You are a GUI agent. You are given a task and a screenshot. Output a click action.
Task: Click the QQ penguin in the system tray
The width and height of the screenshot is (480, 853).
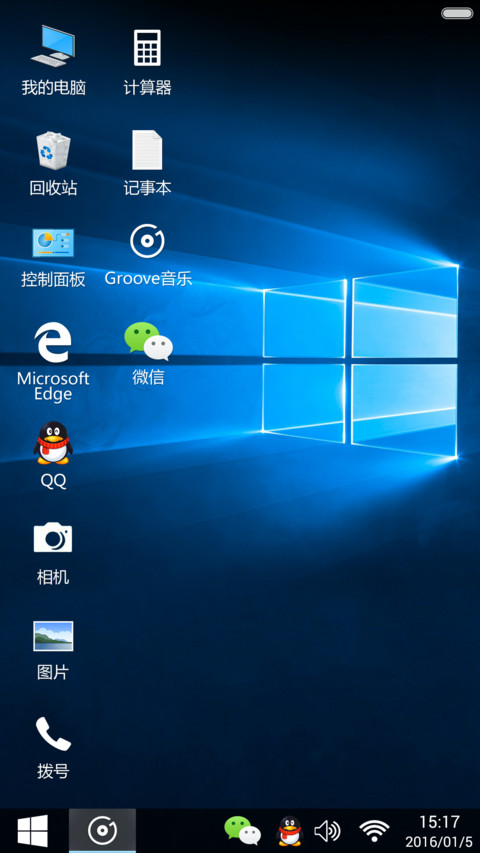(289, 831)
